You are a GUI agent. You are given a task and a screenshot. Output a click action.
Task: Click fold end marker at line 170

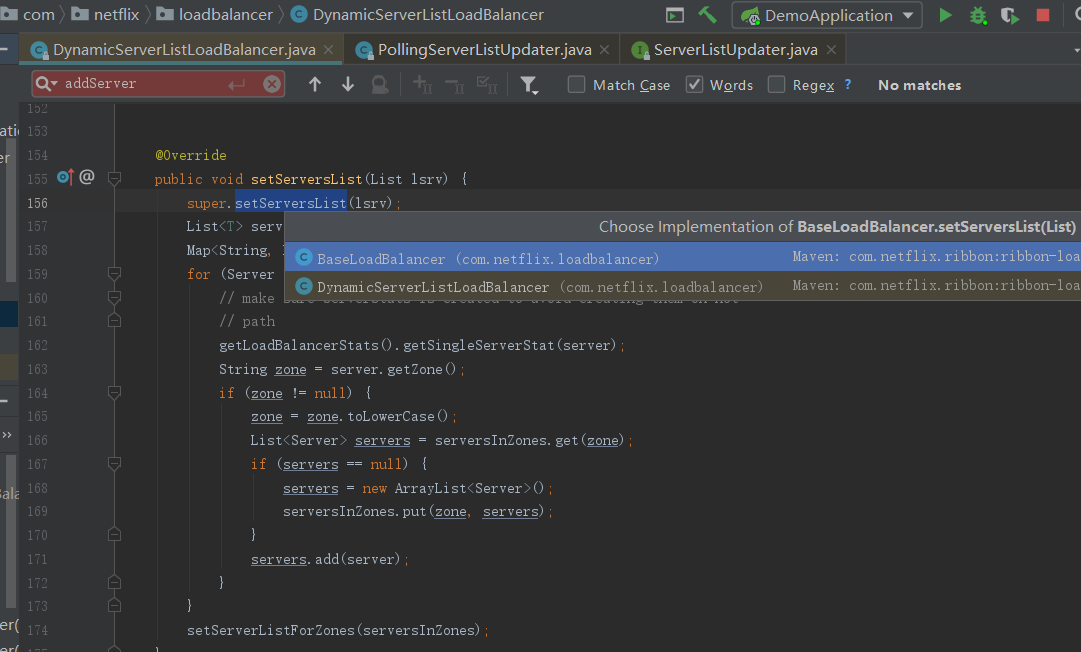114,534
